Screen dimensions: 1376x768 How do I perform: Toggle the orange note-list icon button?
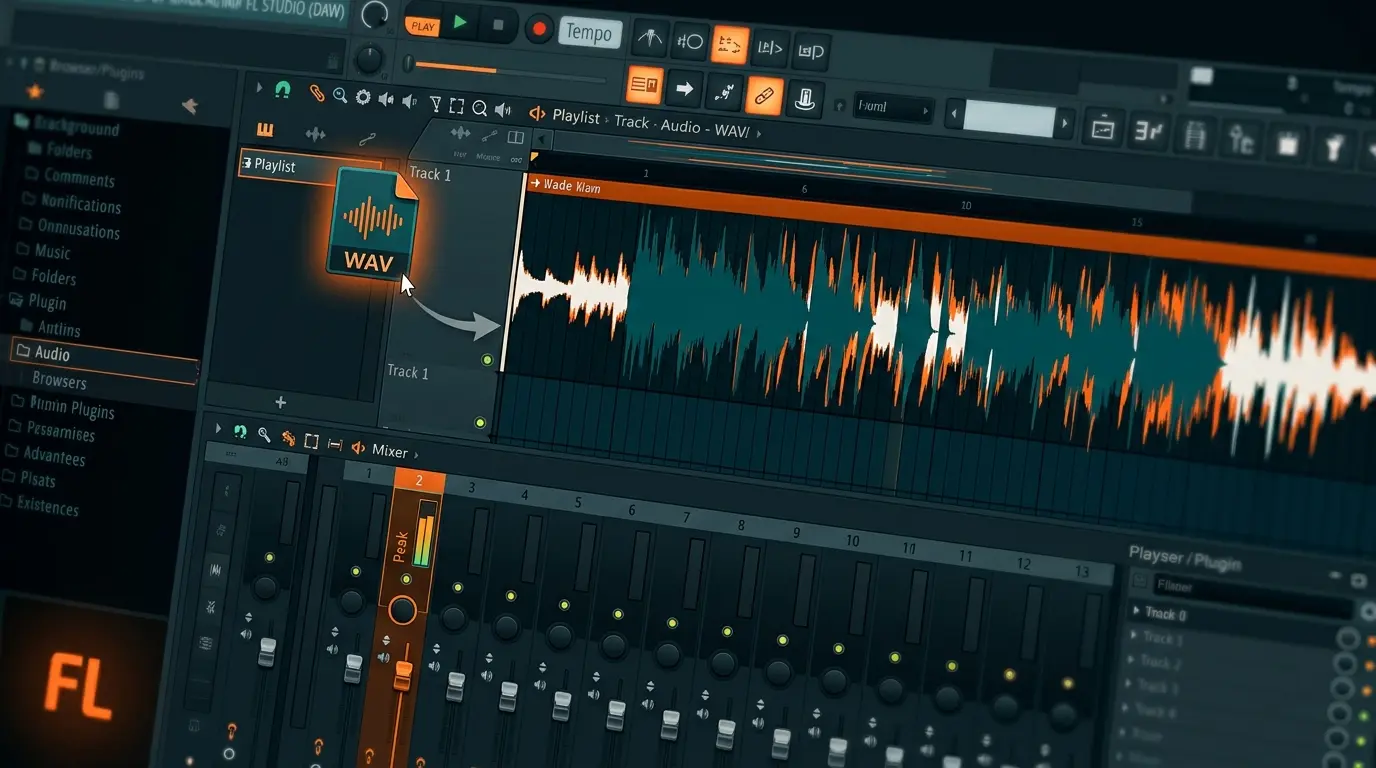[x=644, y=86]
